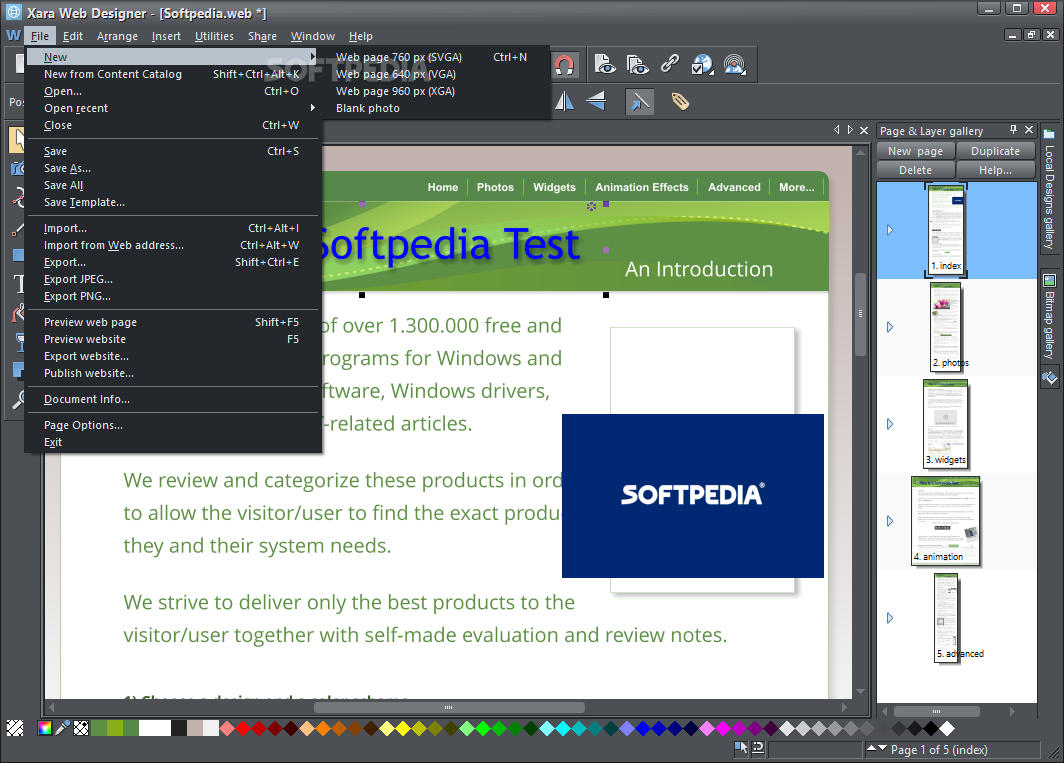The height and width of the screenshot is (763, 1064).
Task: Select the Text tool T icon
Action: coord(18,284)
